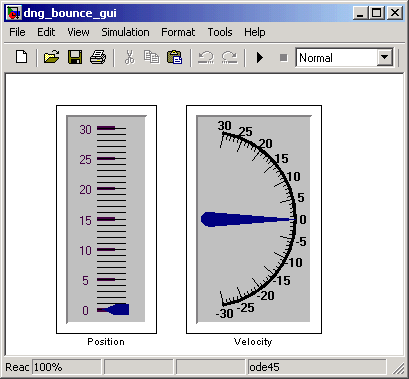The height and width of the screenshot is (379, 409).
Task: Create a new model with the blank page icon
Action: click(x=22, y=57)
